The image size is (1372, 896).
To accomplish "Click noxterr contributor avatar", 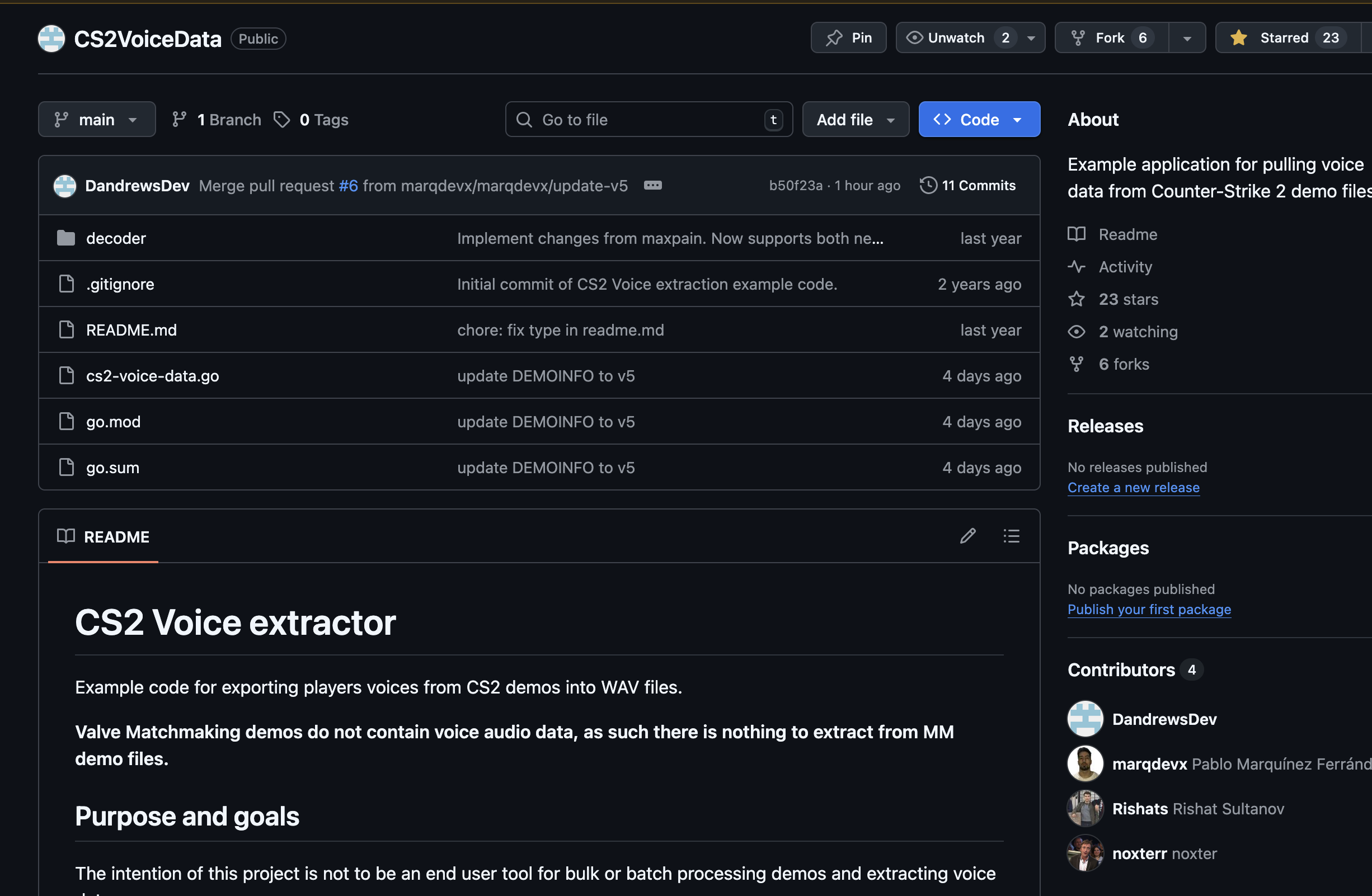I will point(1085,853).
